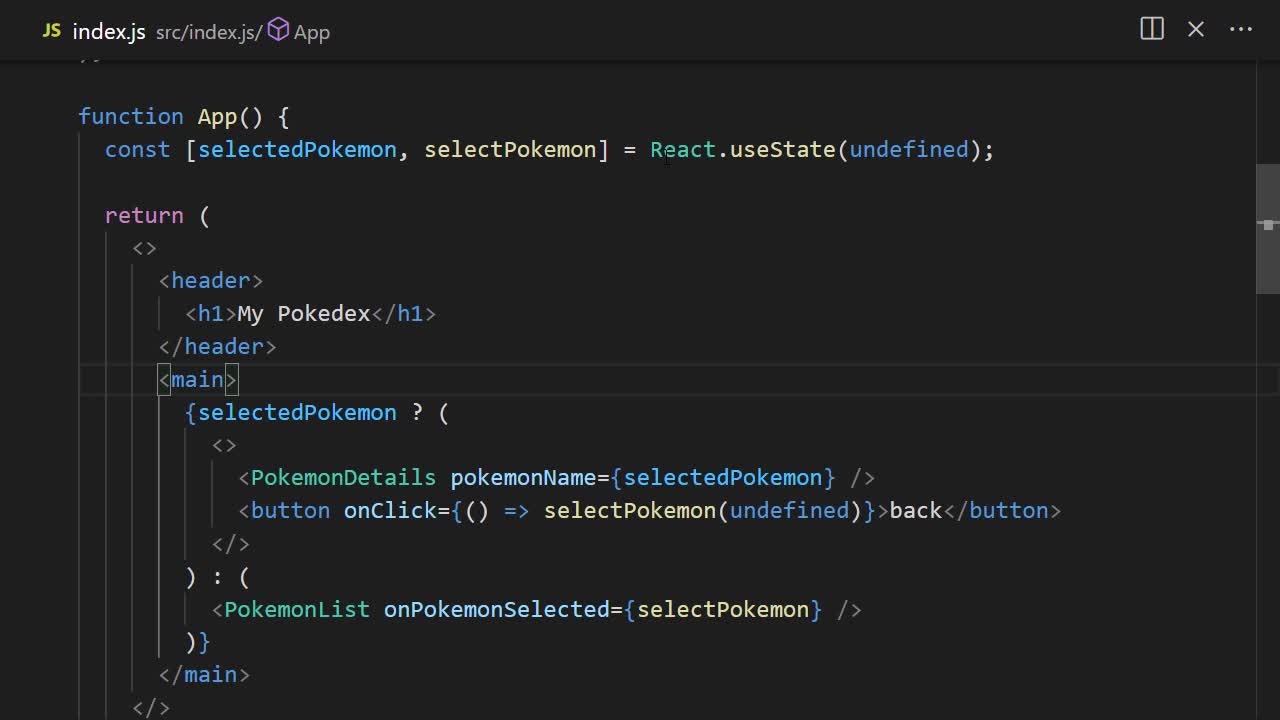This screenshot has width=1280, height=720.
Task: Click the return keyword
Action: click(144, 216)
